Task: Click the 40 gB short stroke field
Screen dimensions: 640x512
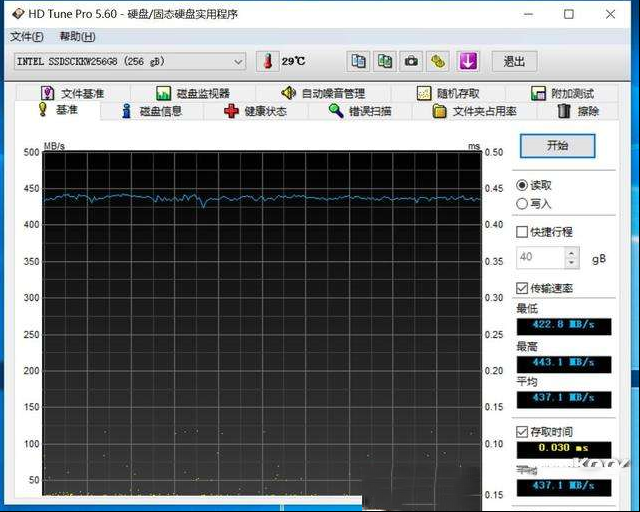Action: 540,258
